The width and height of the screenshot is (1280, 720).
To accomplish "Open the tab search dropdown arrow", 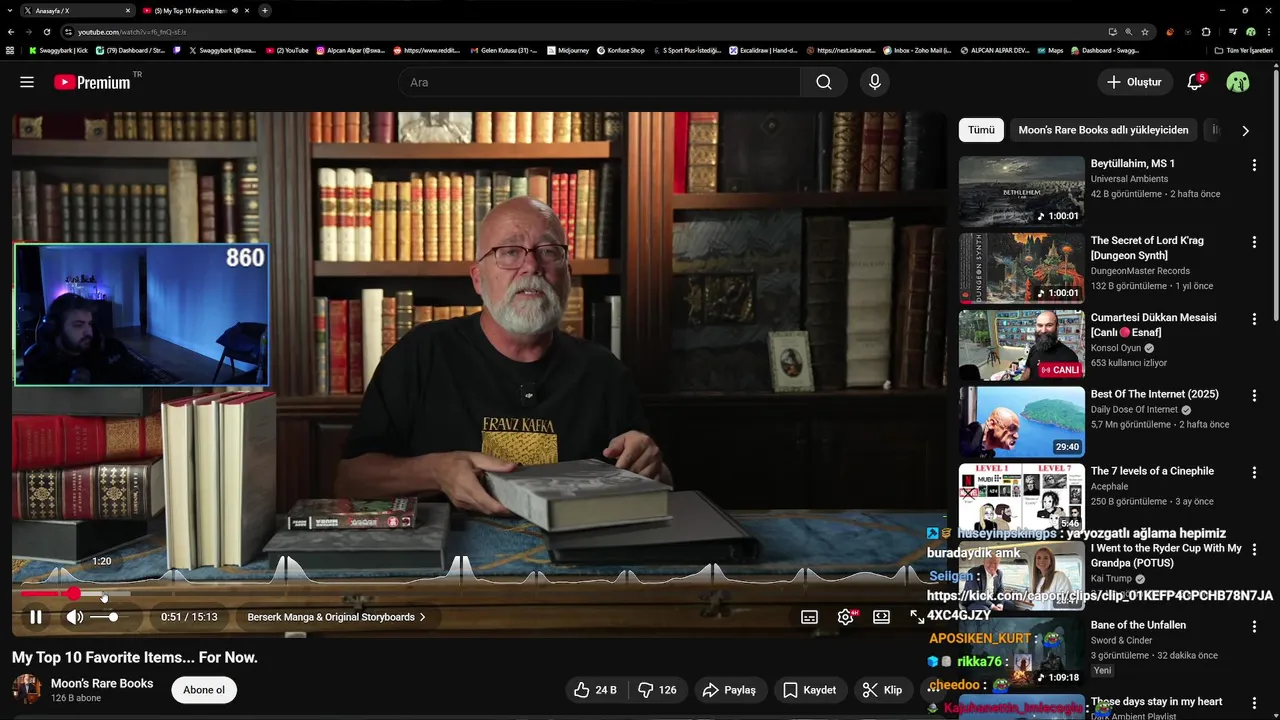I will point(10,10).
